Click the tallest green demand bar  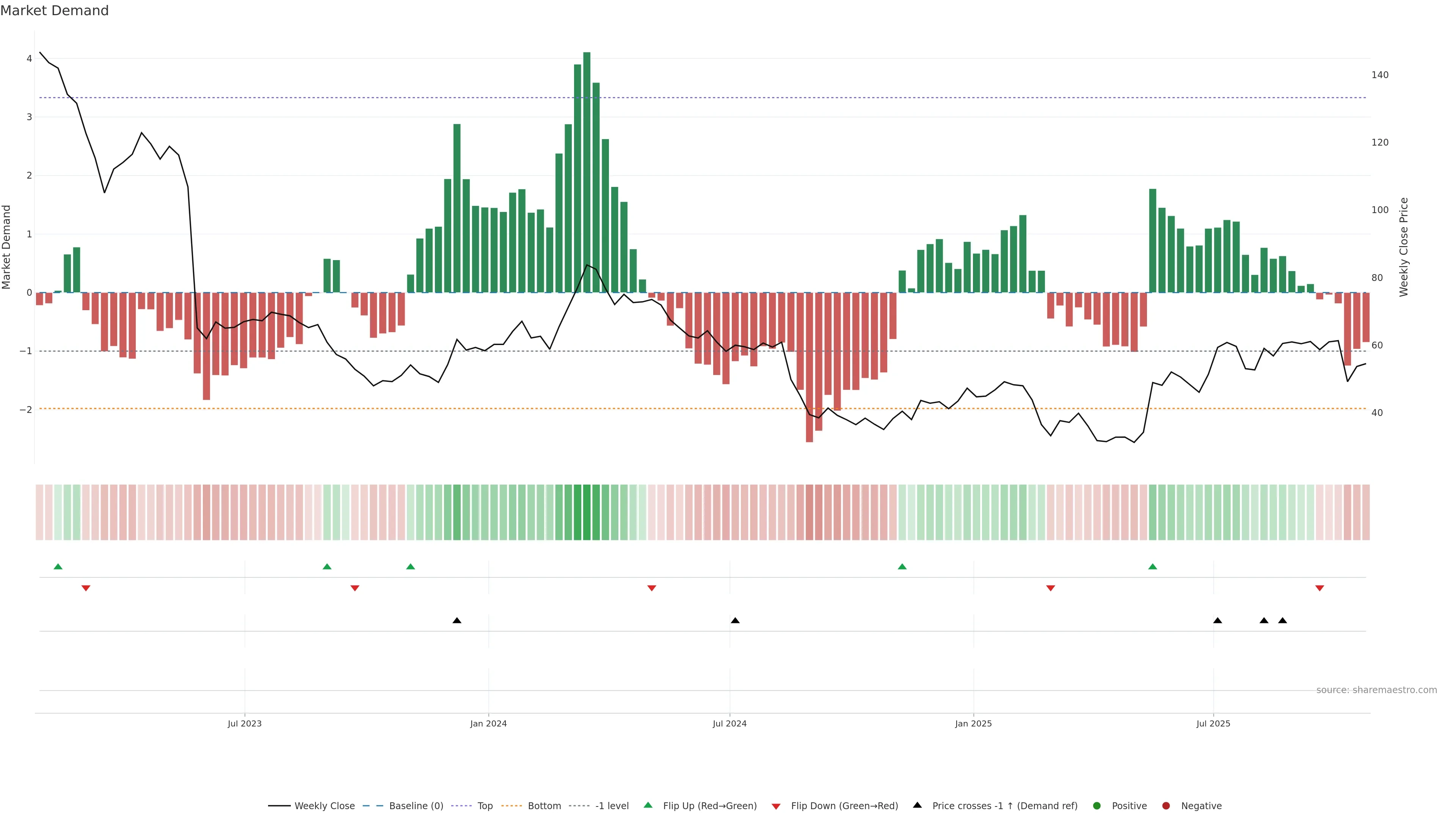pos(587,169)
